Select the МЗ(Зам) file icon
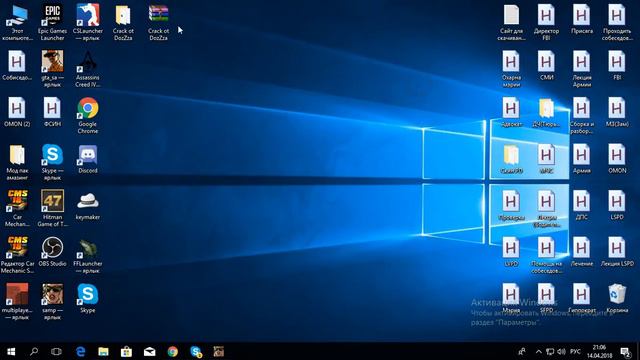640x360 pixels. 616,112
